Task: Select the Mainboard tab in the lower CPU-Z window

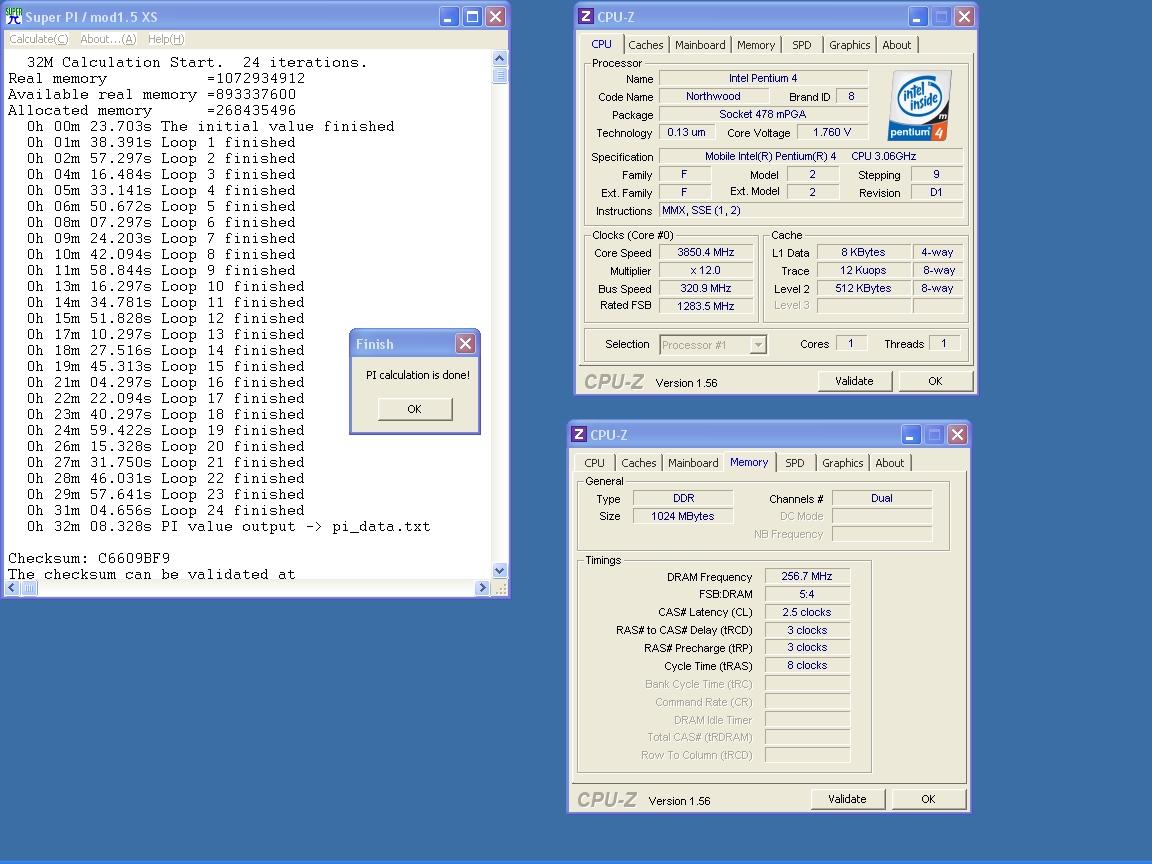Action: click(x=693, y=463)
